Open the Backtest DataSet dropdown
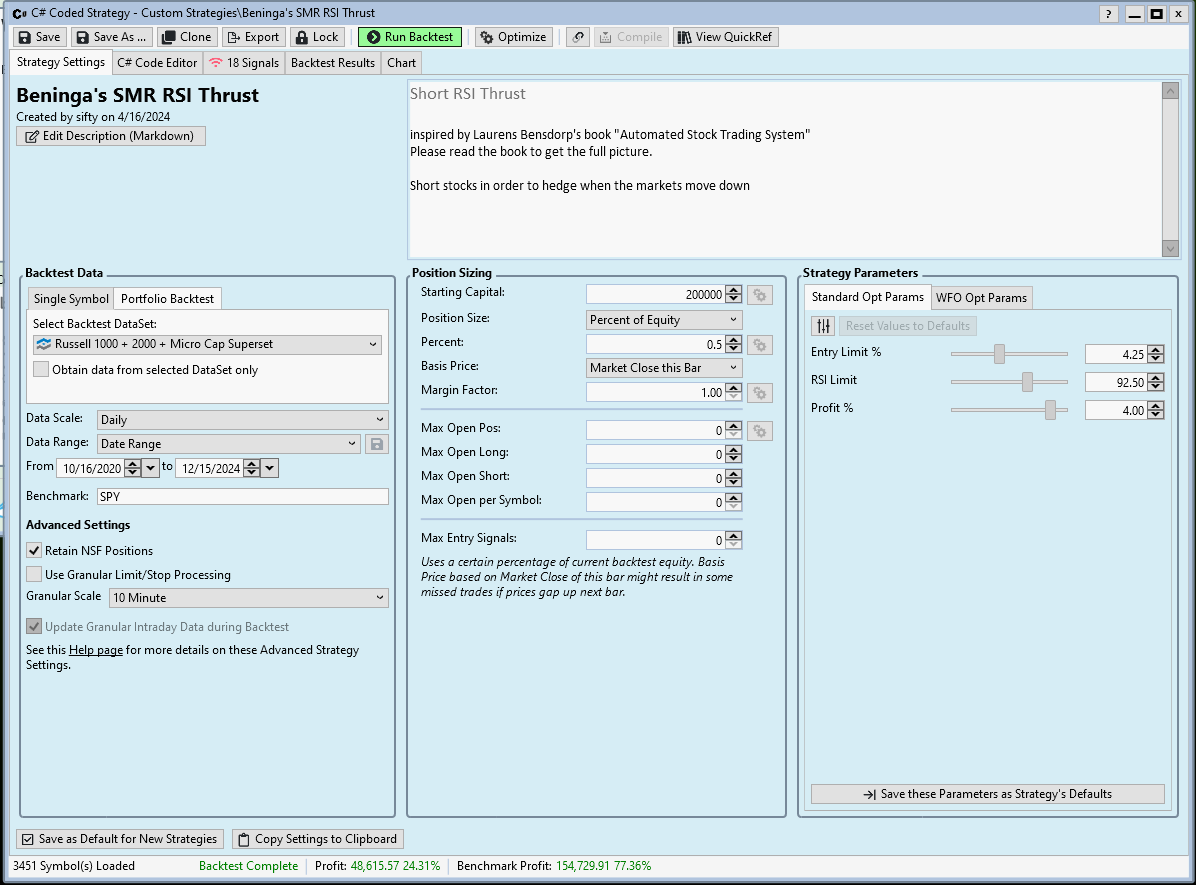Image resolution: width=1196 pixels, height=885 pixels. (207, 344)
